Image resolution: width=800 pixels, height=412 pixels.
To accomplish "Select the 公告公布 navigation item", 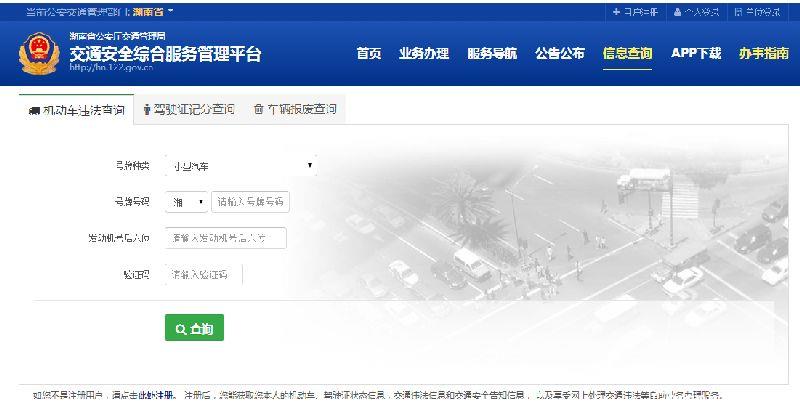I will (560, 53).
